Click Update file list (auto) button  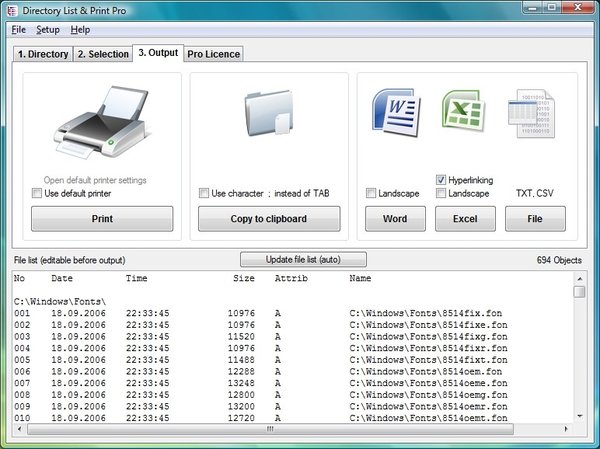[303, 260]
